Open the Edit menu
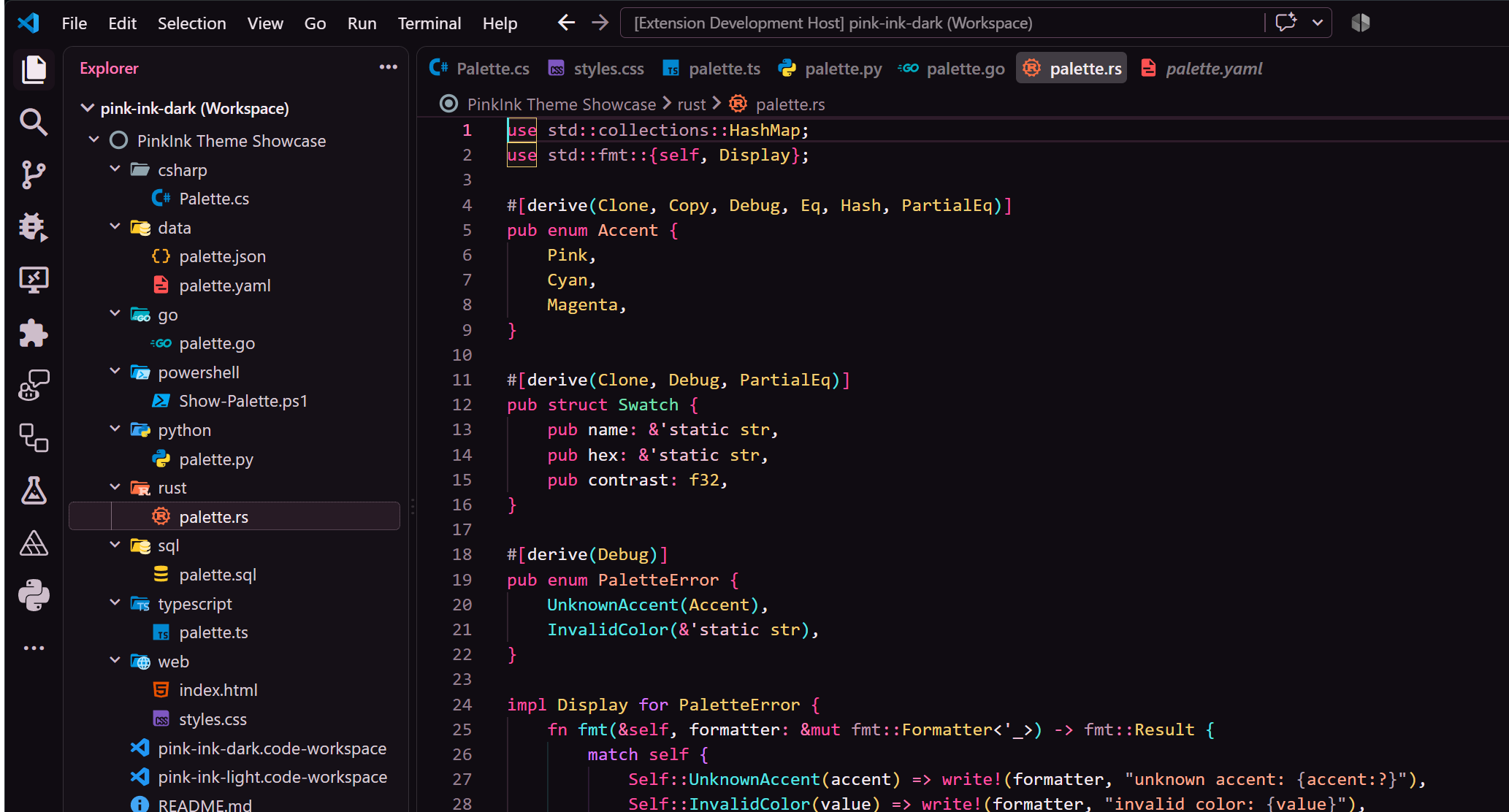Screen dimensions: 1509x812 tap(122, 23)
